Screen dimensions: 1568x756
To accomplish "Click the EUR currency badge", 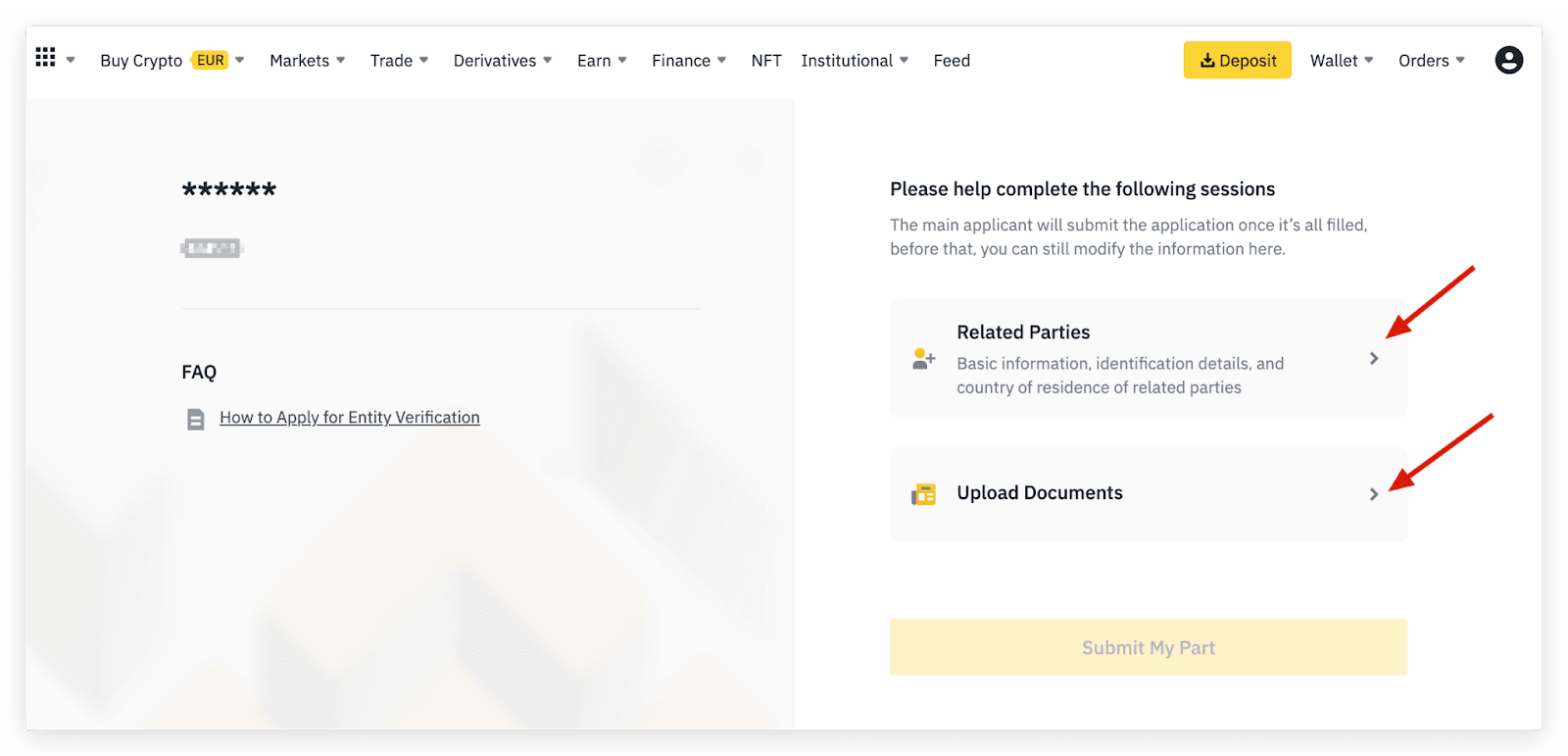I will (210, 60).
